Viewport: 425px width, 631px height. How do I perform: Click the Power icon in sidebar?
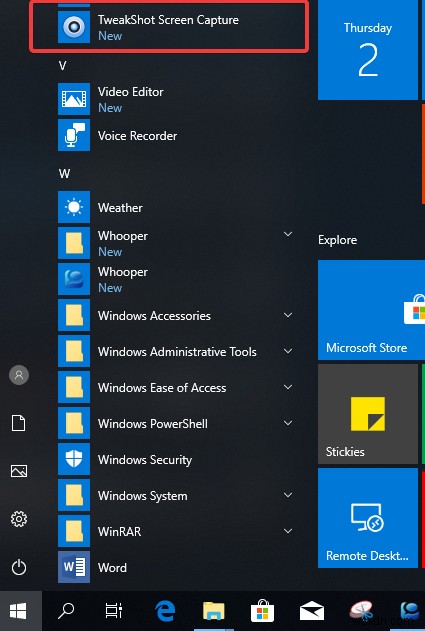19,568
